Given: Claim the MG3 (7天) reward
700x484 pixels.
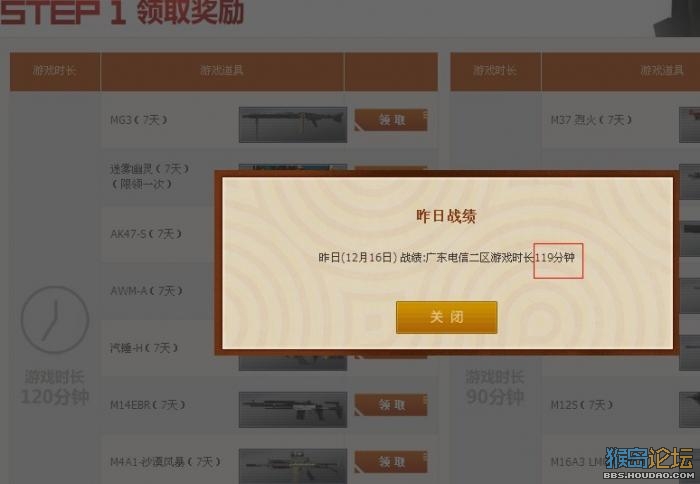Looking at the screenshot, I should (x=391, y=120).
